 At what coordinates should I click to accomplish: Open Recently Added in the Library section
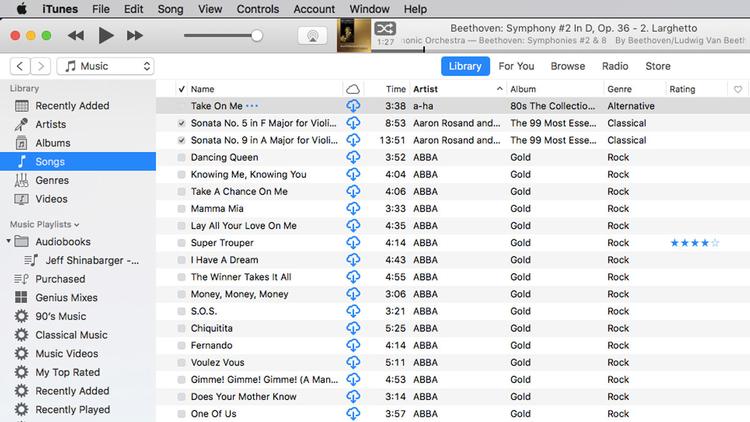pyautogui.click(x=78, y=106)
